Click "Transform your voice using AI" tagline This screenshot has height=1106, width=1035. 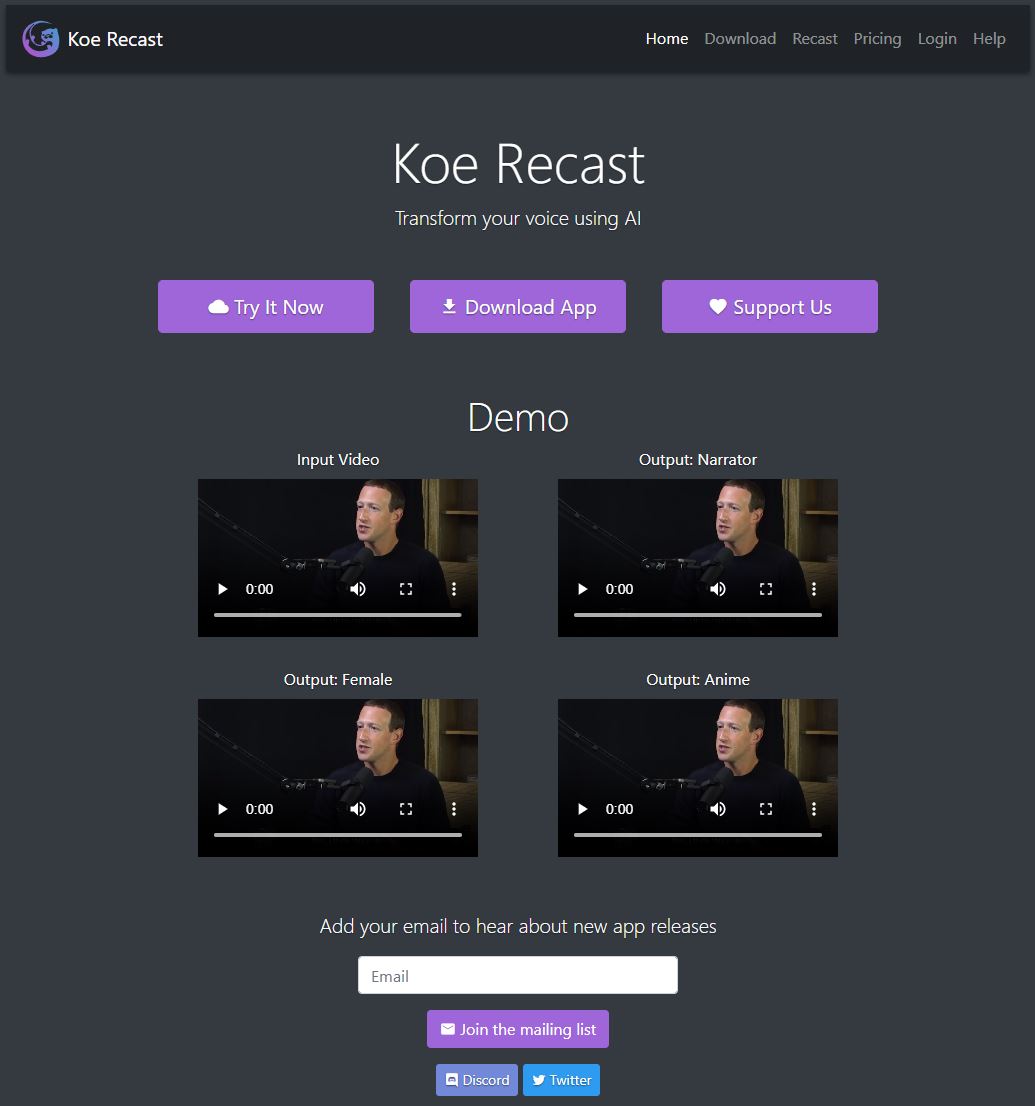click(518, 219)
